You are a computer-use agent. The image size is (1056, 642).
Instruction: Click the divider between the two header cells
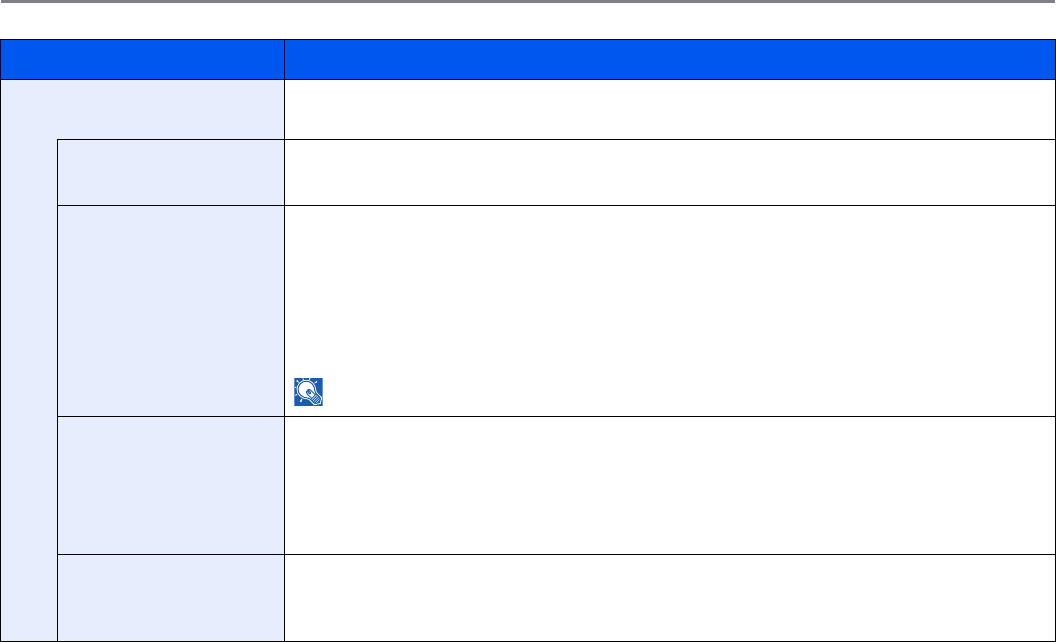point(284,60)
